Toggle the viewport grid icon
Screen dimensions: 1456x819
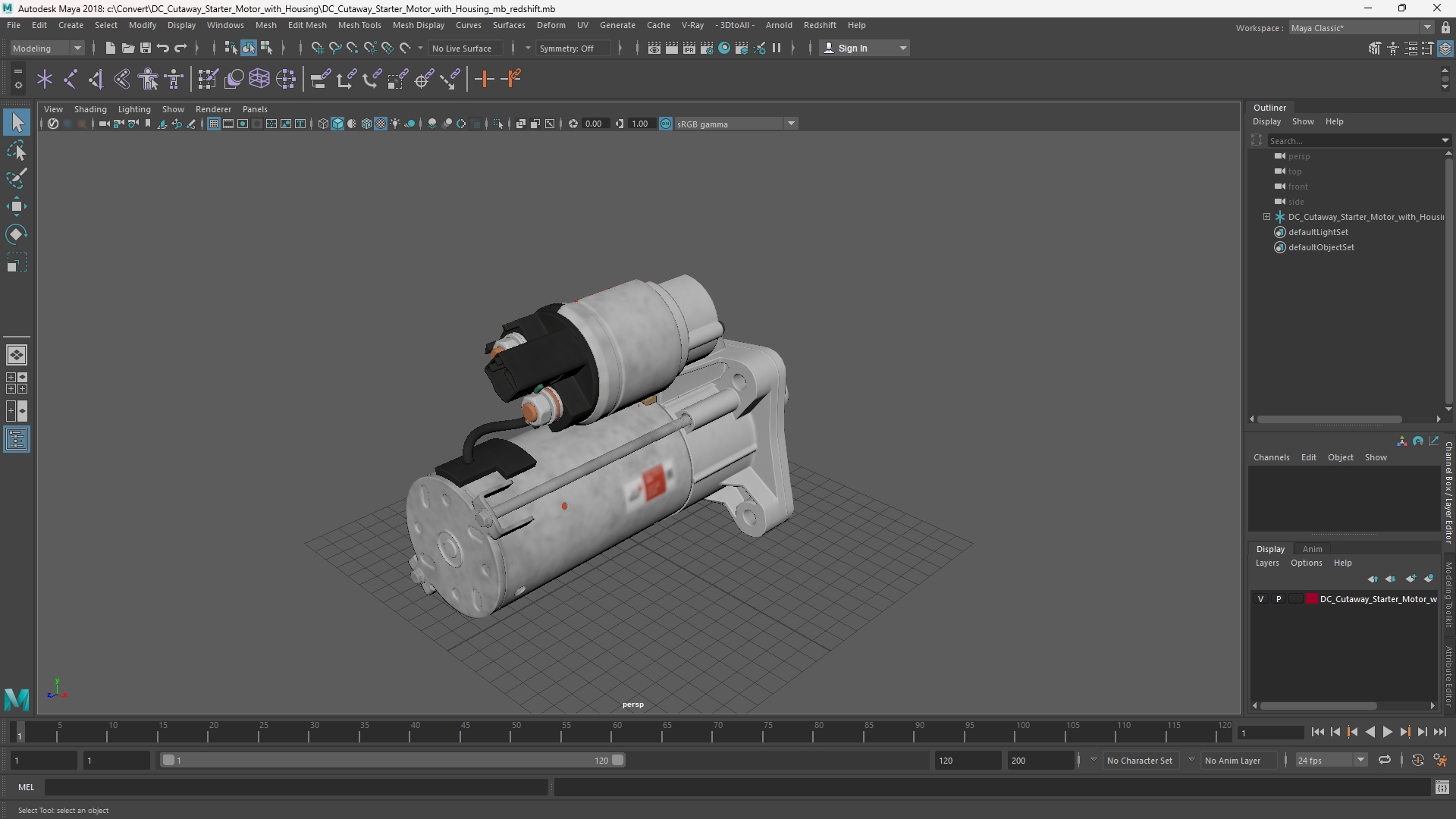(213, 124)
